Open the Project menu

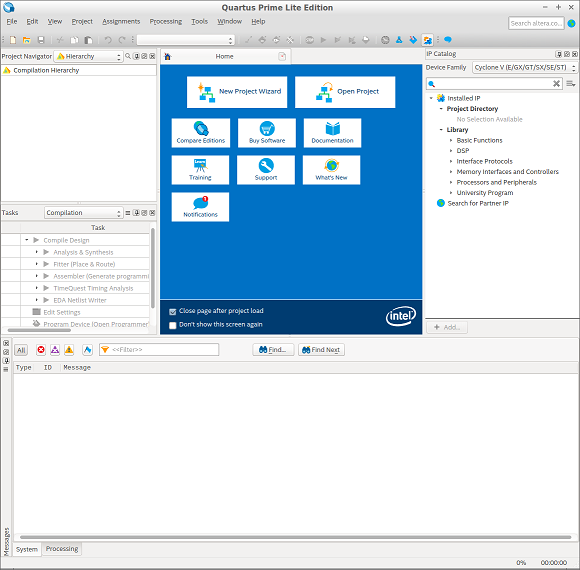pyautogui.click(x=82, y=21)
